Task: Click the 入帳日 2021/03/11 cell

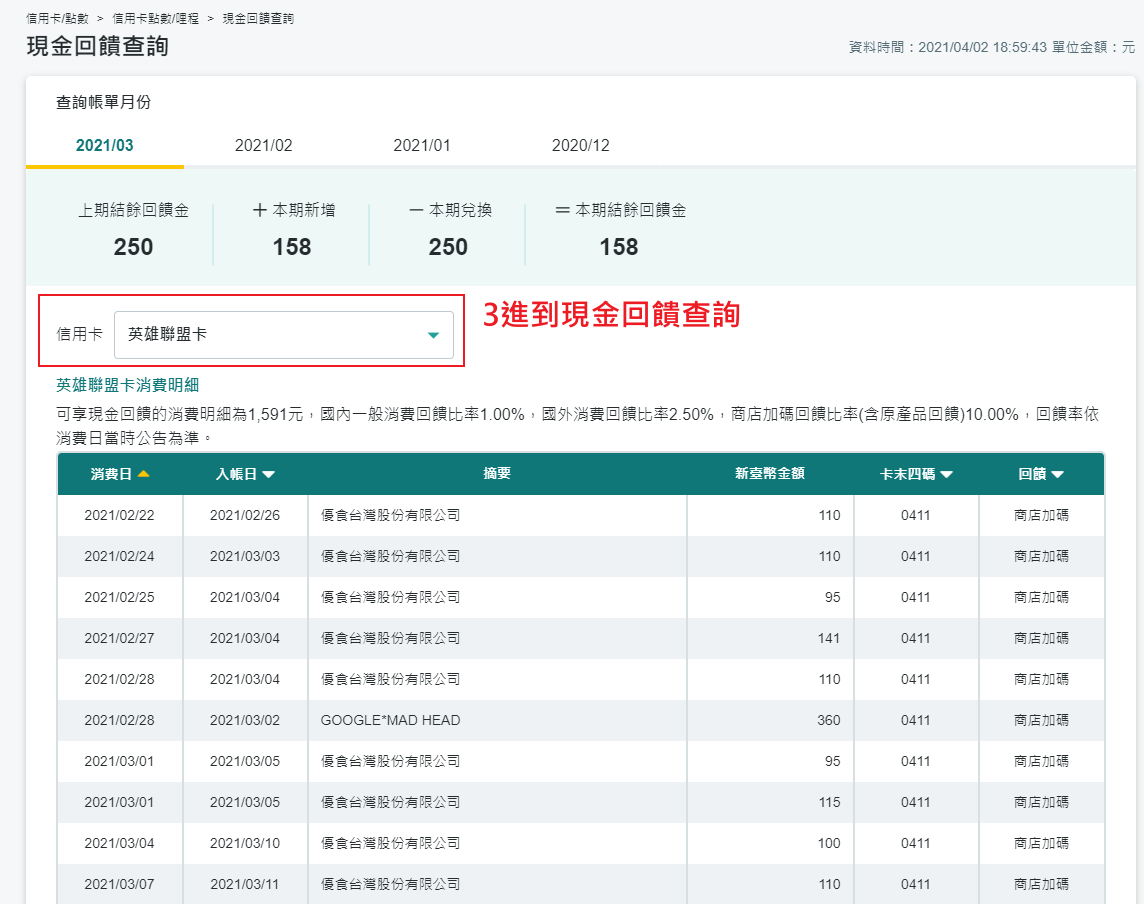Action: click(x=245, y=884)
